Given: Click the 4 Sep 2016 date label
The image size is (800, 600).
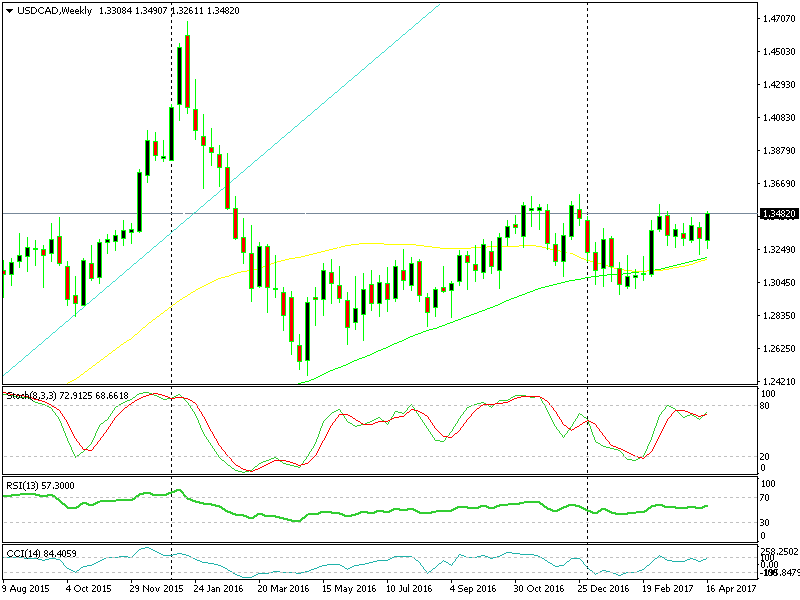Looking at the screenshot, I should coord(472,588).
